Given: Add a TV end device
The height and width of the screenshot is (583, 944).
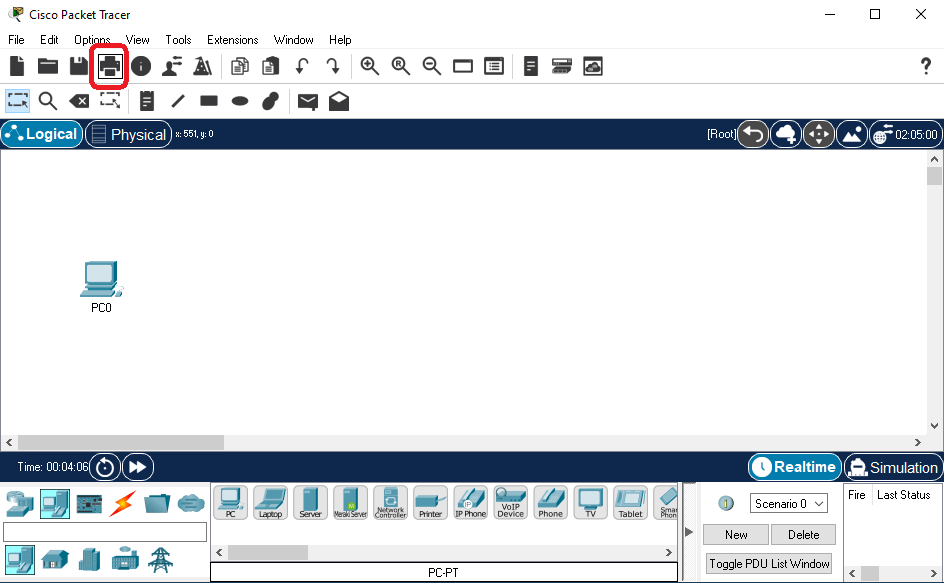Looking at the screenshot, I should coord(591,502).
